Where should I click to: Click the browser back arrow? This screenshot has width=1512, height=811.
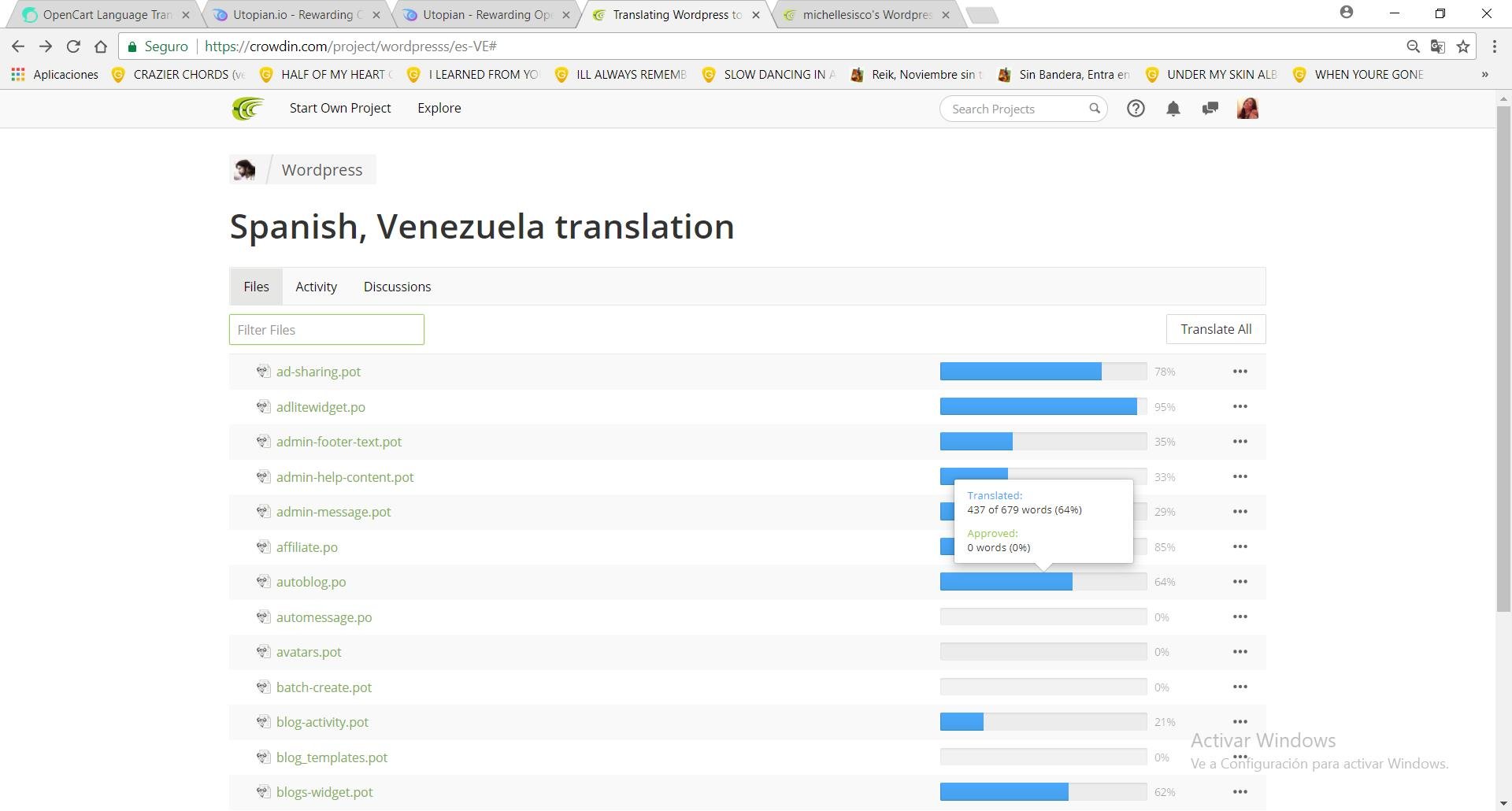click(x=17, y=46)
